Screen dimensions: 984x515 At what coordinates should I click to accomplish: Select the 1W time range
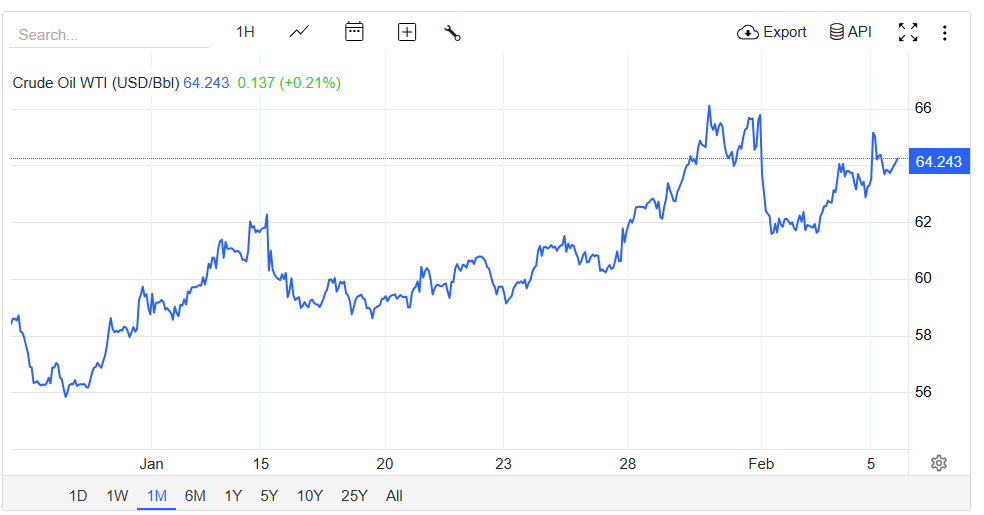click(x=117, y=496)
